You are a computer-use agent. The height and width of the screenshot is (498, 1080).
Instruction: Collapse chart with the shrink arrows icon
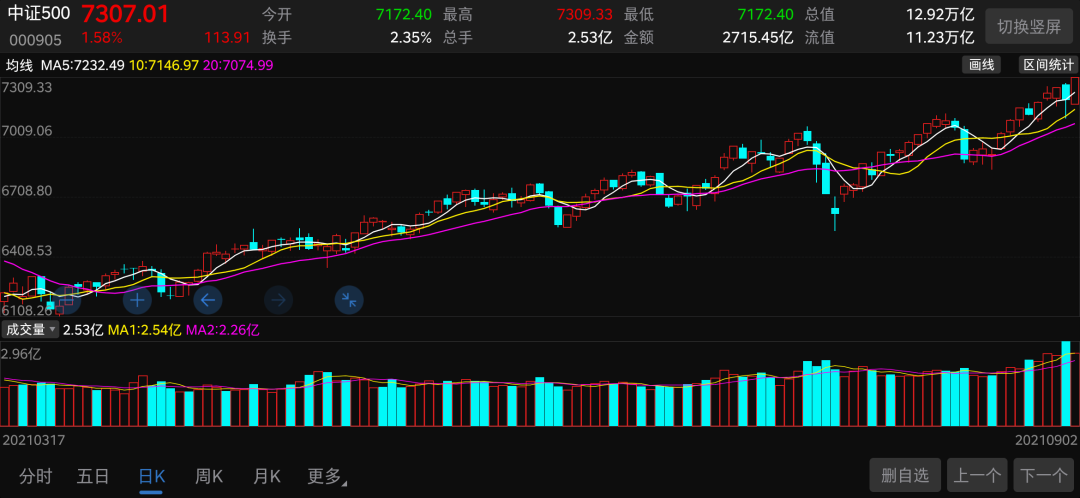coord(349,300)
